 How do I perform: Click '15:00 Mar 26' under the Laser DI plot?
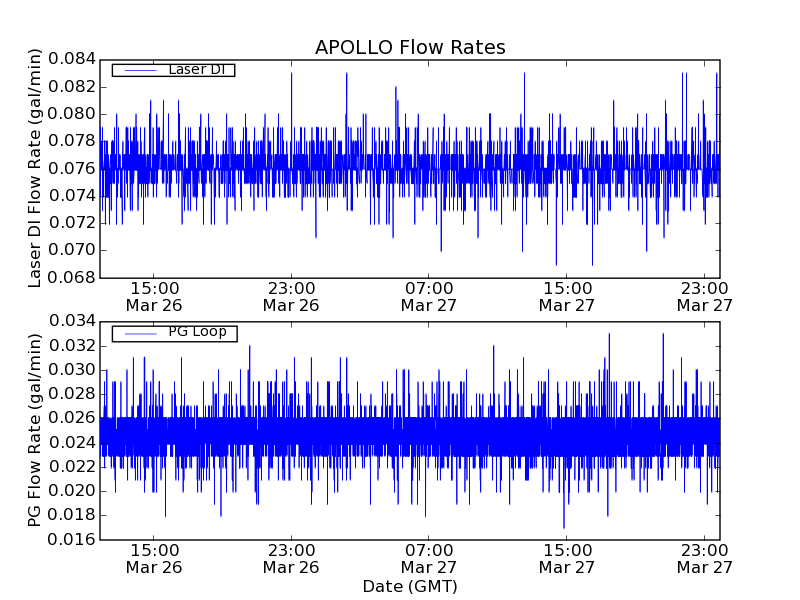coord(154,297)
